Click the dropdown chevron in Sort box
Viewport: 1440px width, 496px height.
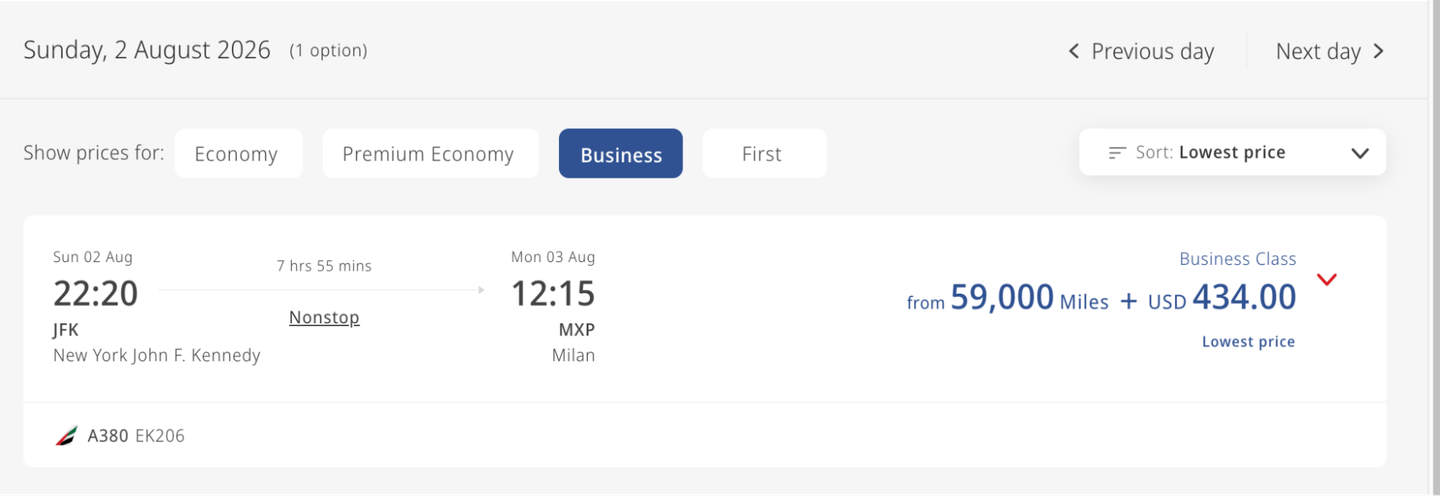1360,154
